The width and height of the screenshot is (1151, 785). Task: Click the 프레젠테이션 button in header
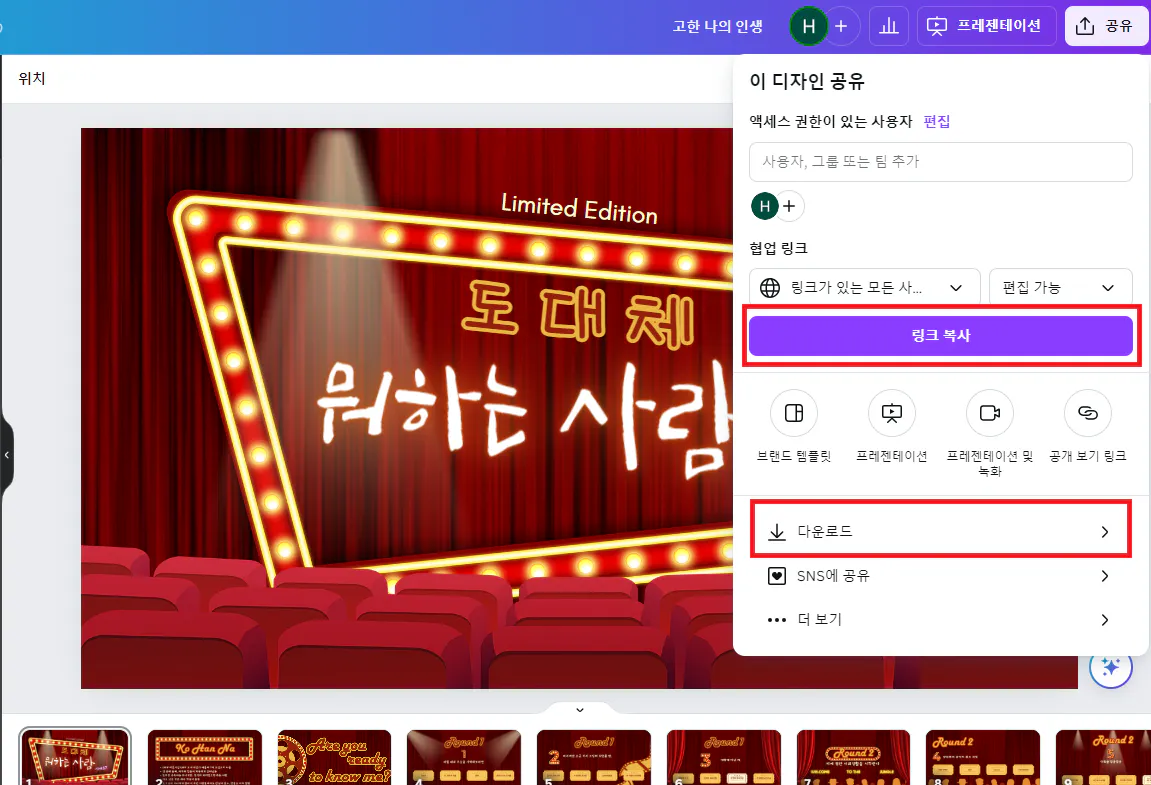[x=986, y=26]
